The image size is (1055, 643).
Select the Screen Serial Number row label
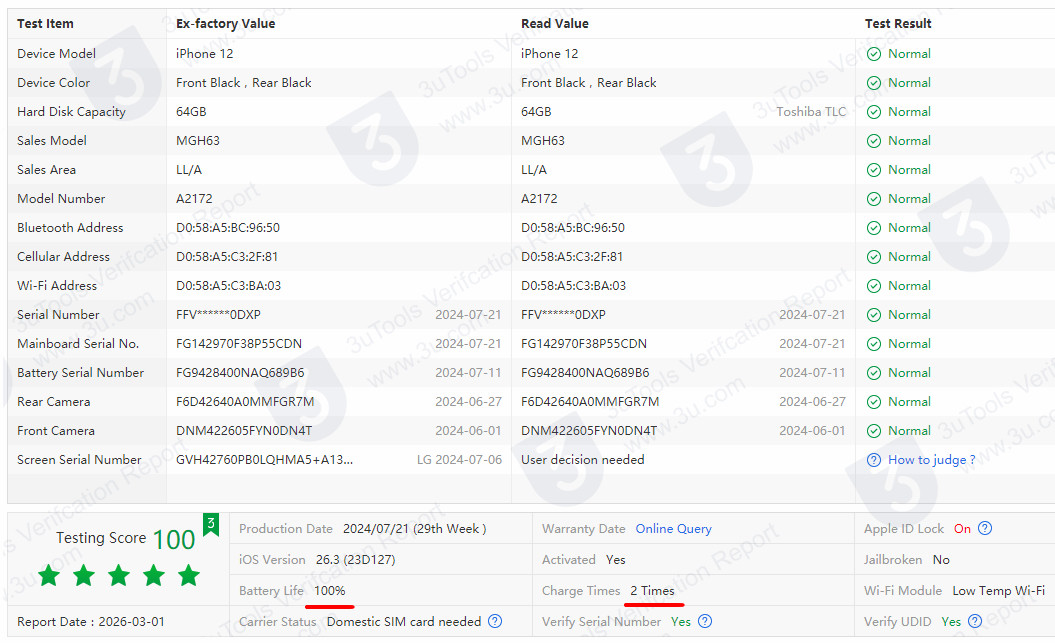tap(79, 460)
